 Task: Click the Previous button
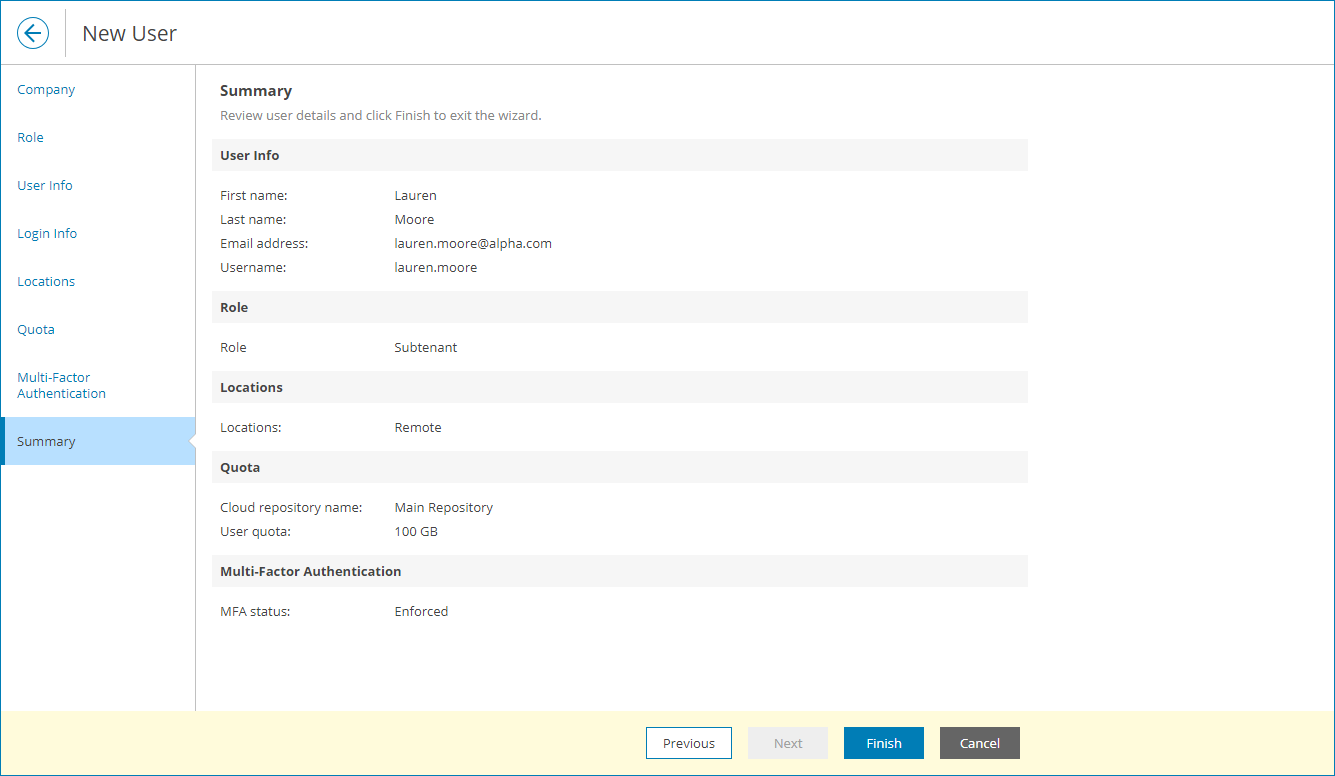coord(689,743)
